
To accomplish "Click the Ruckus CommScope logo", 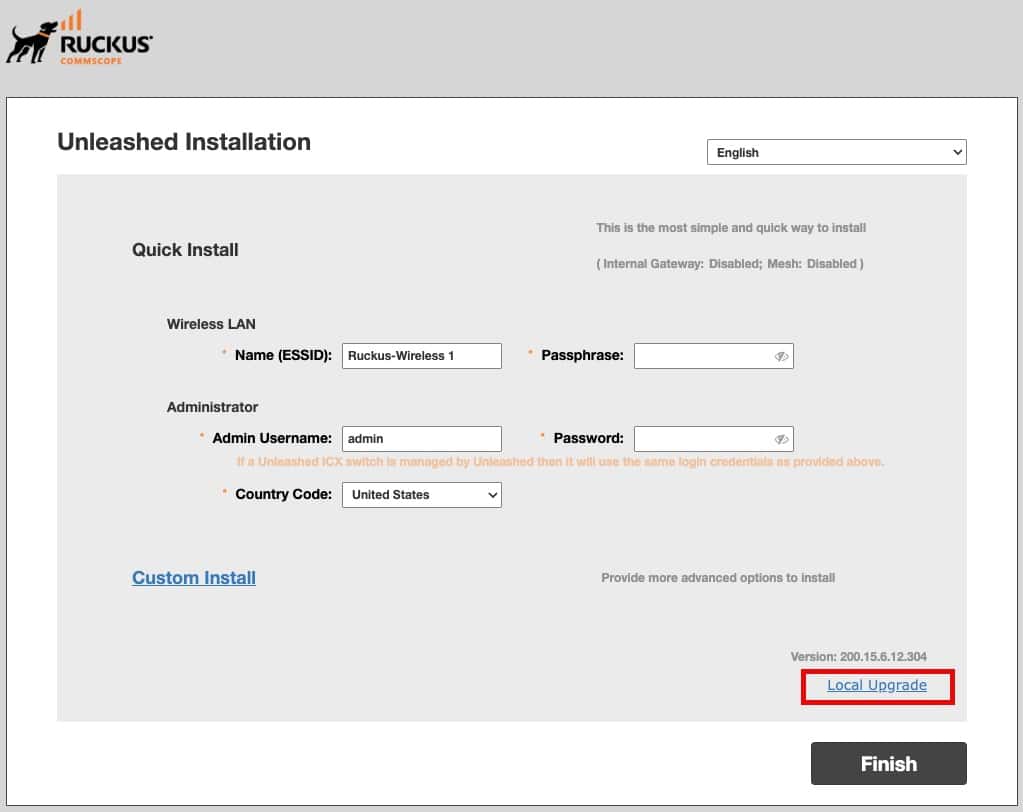I will [x=79, y=38].
